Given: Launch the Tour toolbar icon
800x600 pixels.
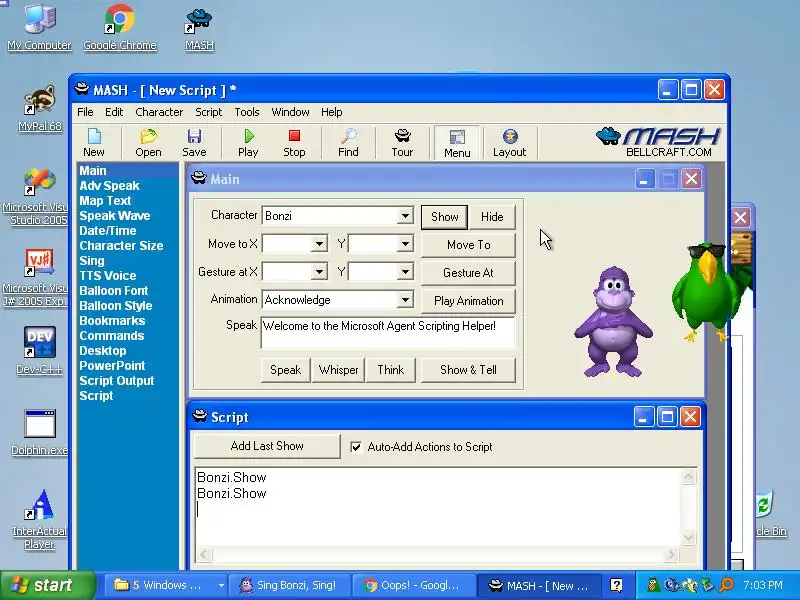Looking at the screenshot, I should point(403,143).
